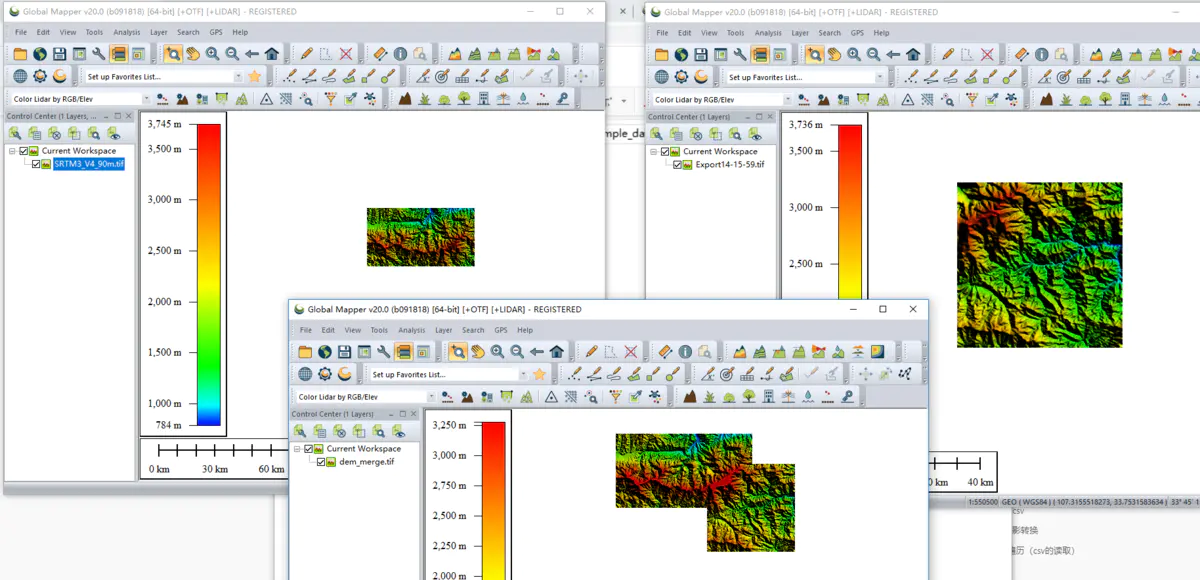1200x580 pixels.
Task: Click home full view in SRTM3 window
Action: [x=271, y=54]
